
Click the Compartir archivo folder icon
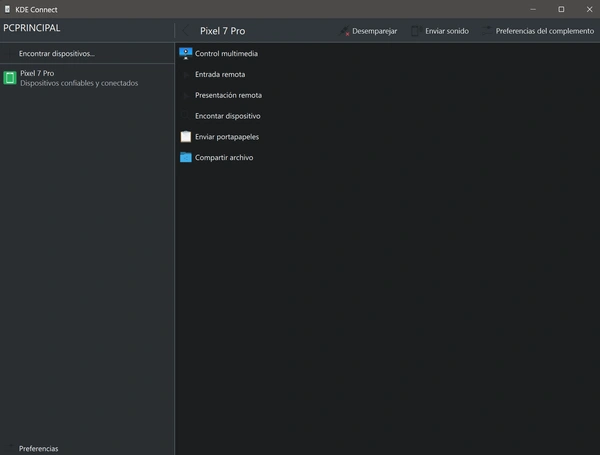(186, 157)
